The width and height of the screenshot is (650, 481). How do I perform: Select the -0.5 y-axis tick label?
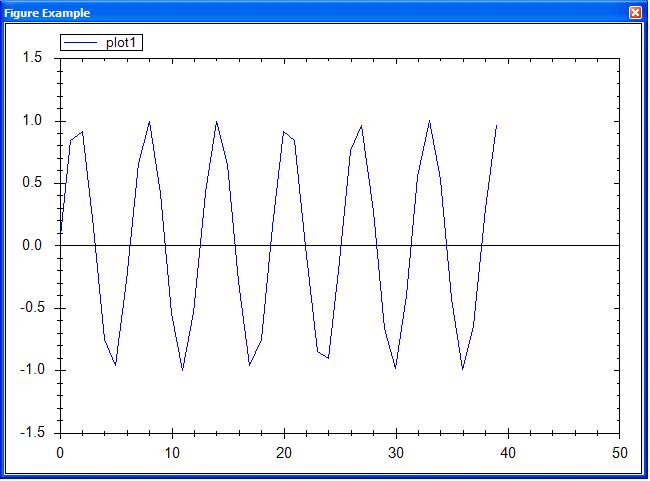point(30,308)
